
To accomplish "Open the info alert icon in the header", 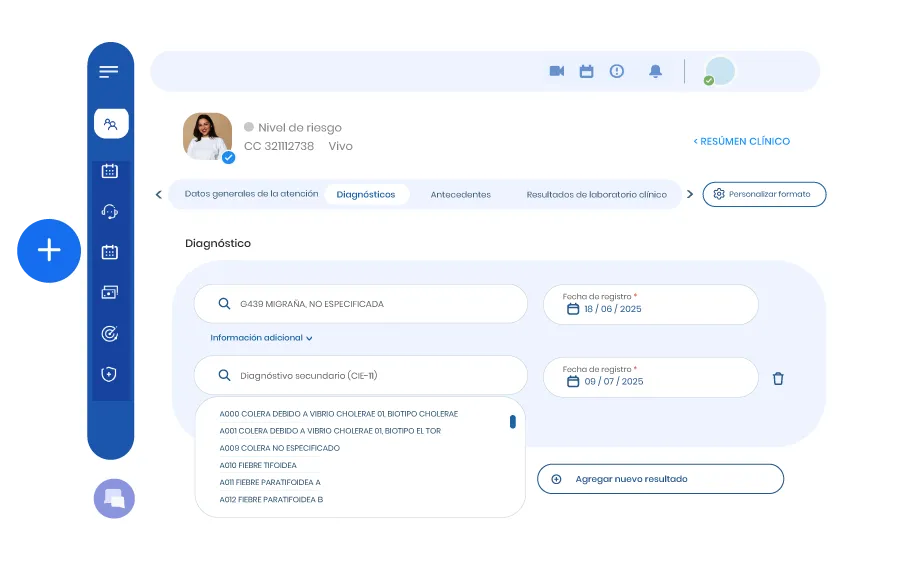I will point(617,71).
